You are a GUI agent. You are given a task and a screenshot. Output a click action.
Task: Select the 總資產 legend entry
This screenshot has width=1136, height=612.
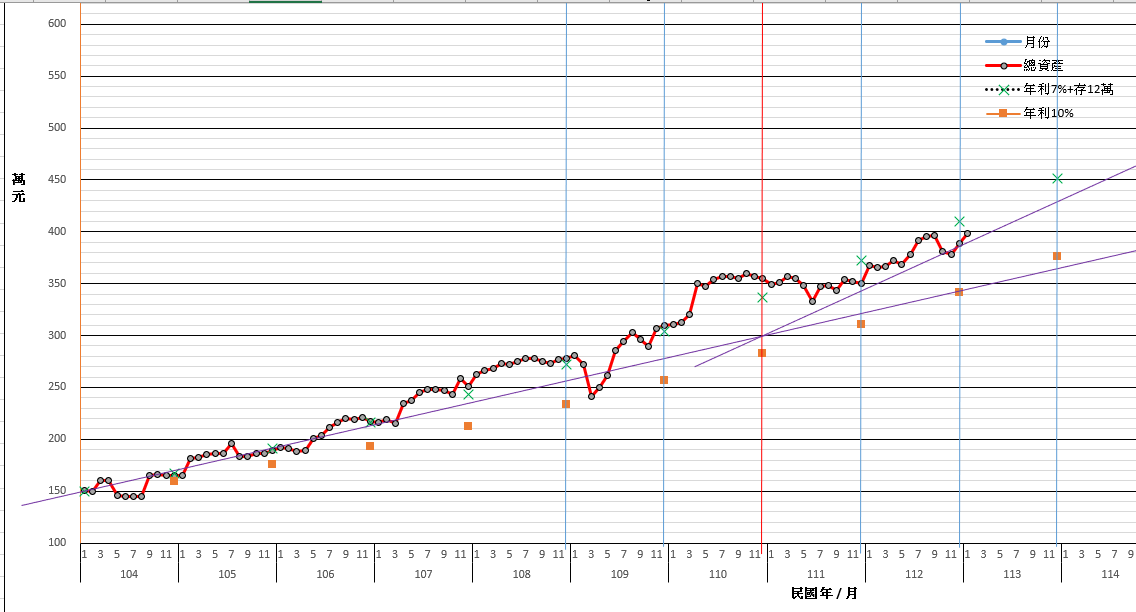(x=1042, y=65)
